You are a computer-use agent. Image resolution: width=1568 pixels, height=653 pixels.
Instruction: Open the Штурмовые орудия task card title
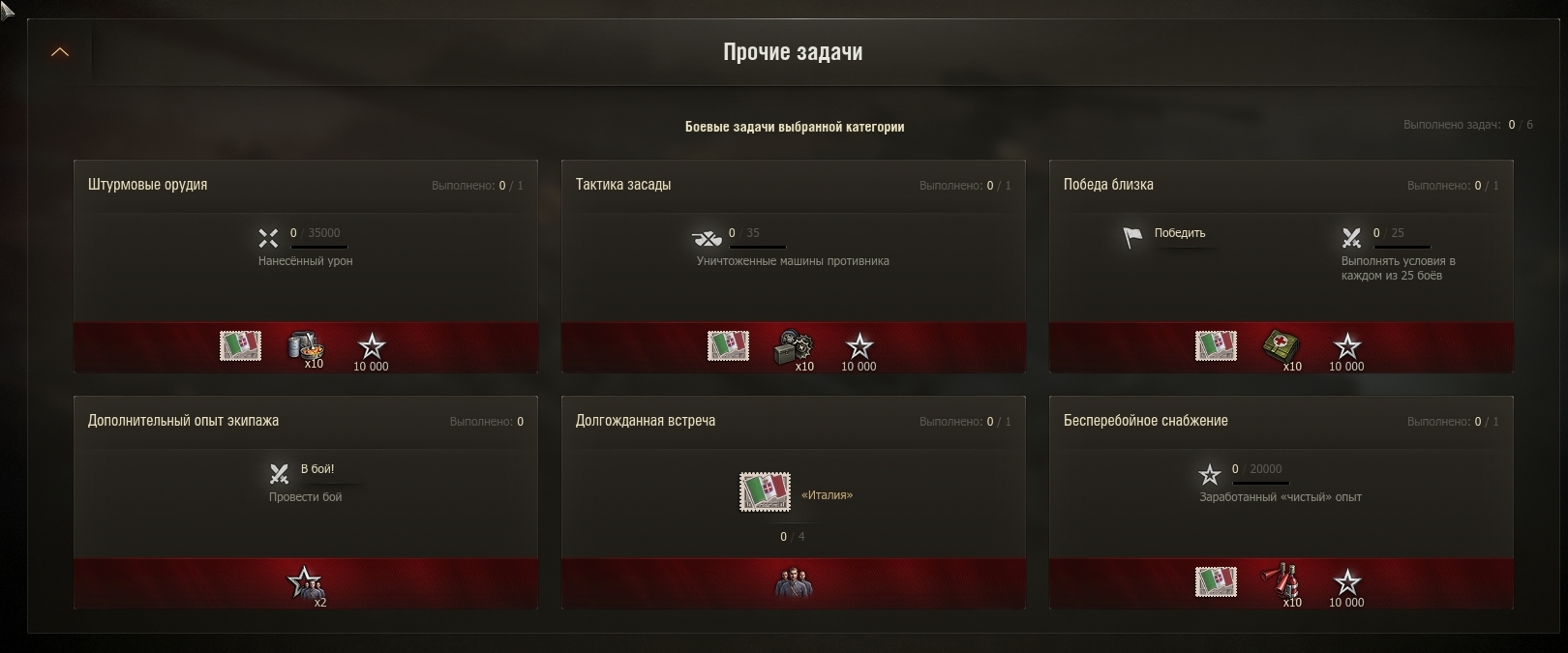coord(147,184)
